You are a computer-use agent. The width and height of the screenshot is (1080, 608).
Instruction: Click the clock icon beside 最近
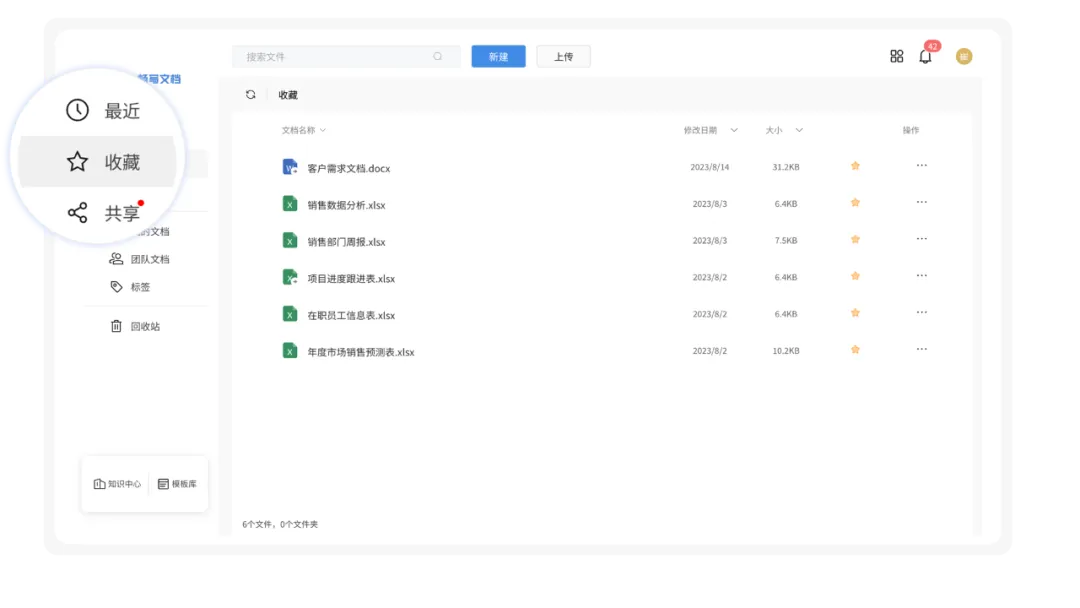(x=77, y=110)
